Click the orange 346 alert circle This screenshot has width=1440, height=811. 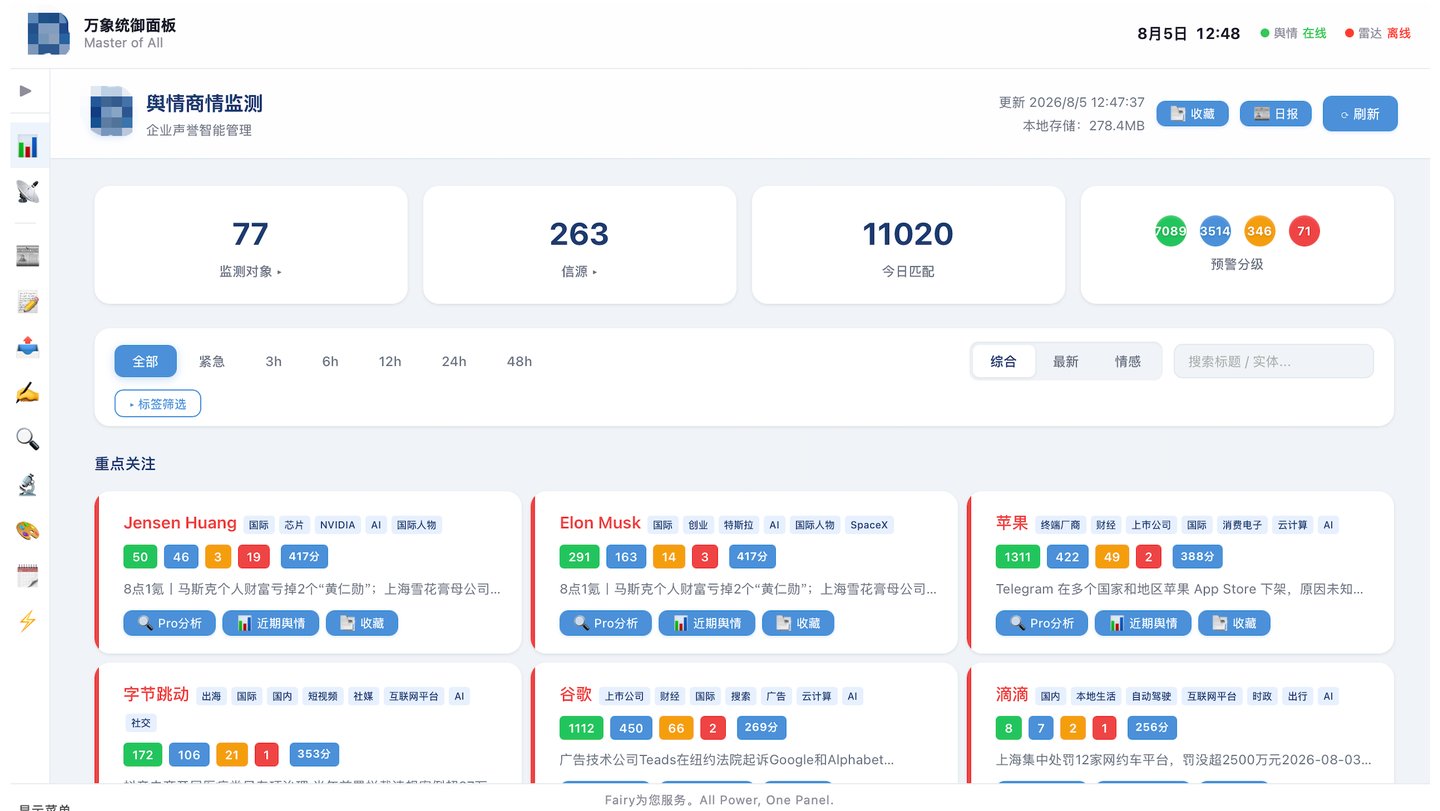(x=1260, y=231)
